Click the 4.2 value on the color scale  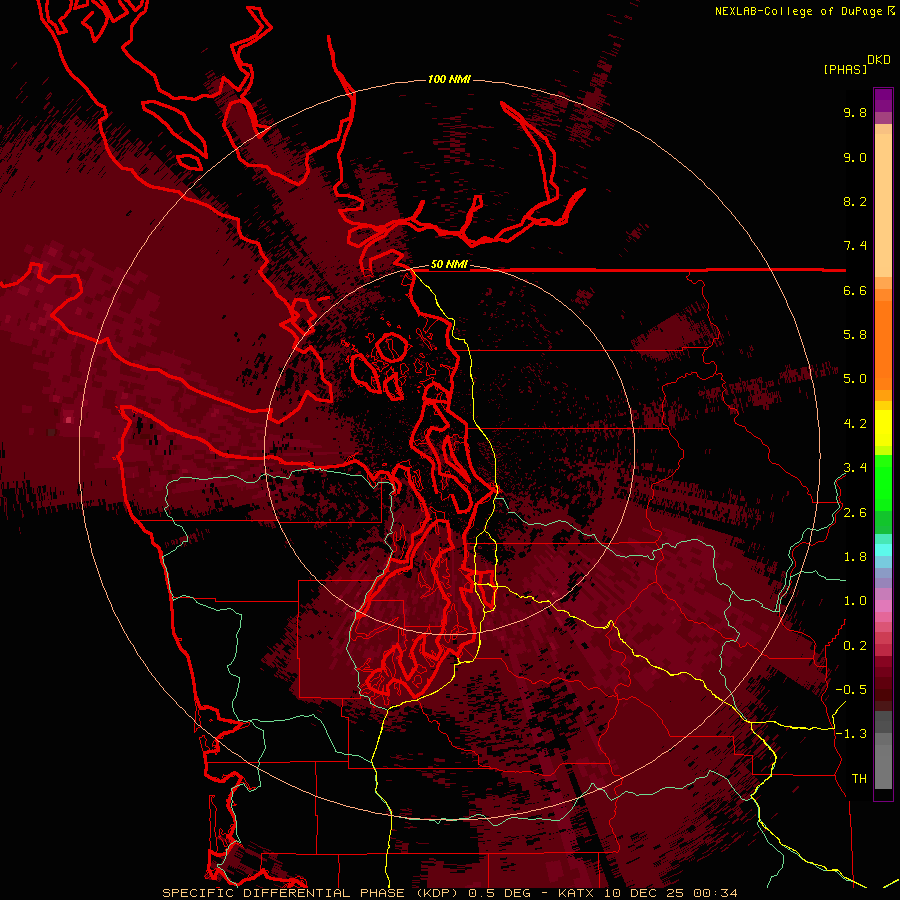click(x=855, y=424)
